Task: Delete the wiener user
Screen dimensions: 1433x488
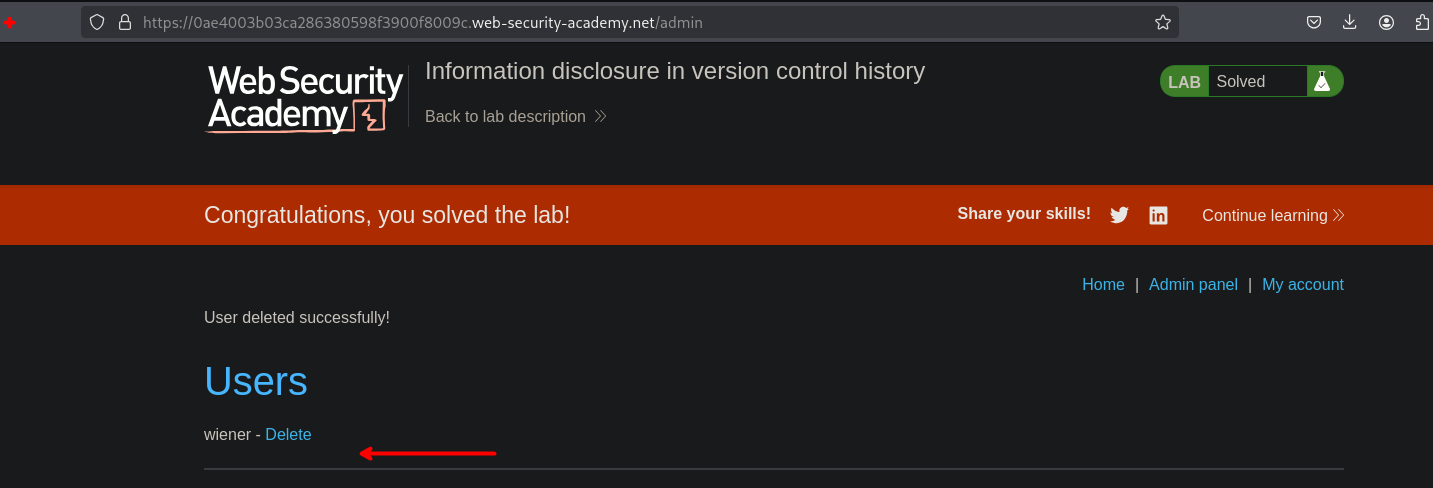Action: (288, 435)
